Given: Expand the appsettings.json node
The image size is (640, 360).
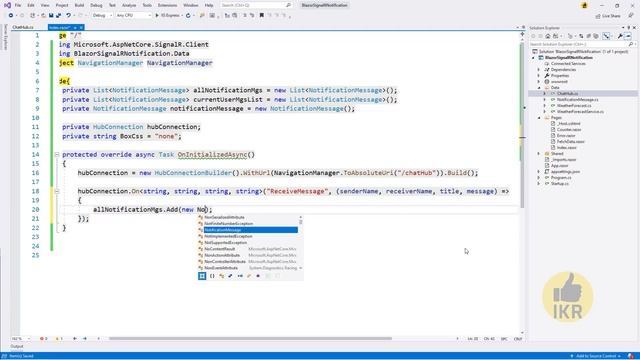Looking at the screenshot, I should coord(539,172).
